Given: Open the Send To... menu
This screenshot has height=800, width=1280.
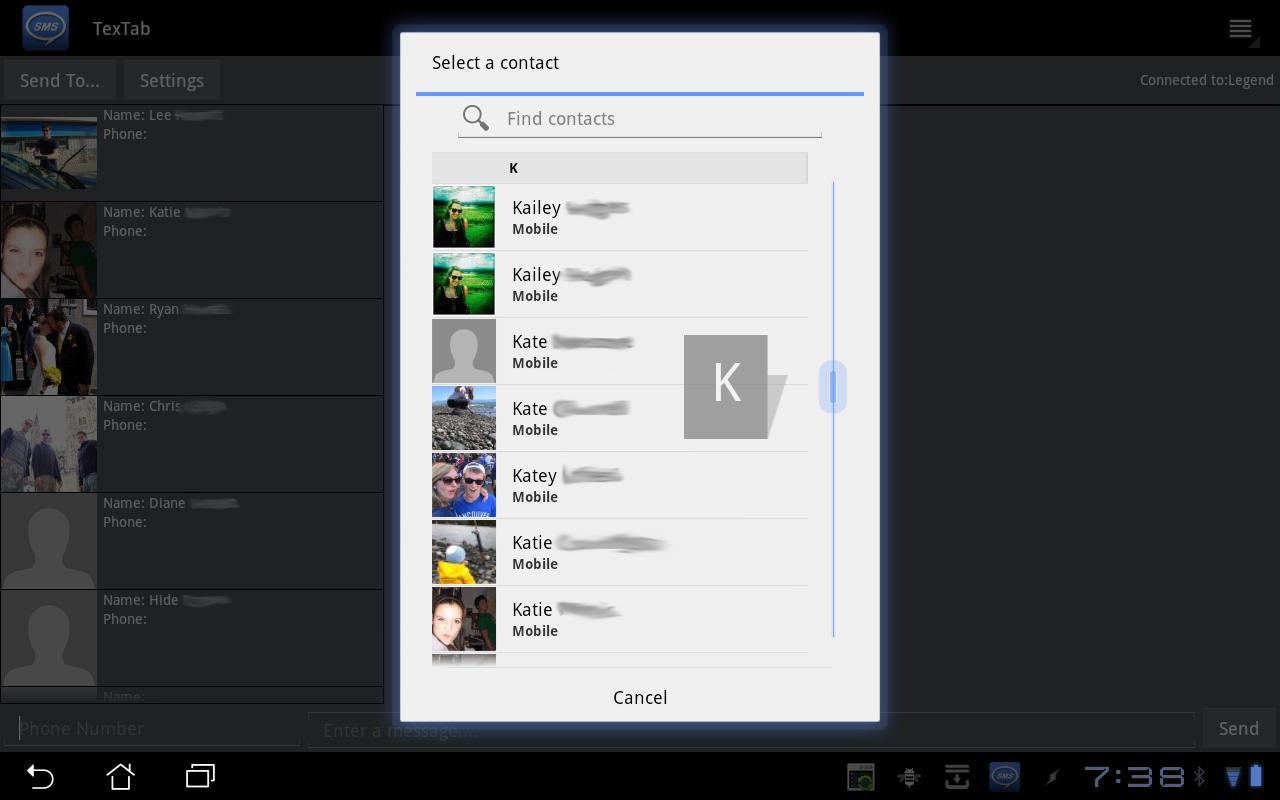Looking at the screenshot, I should pos(59,80).
